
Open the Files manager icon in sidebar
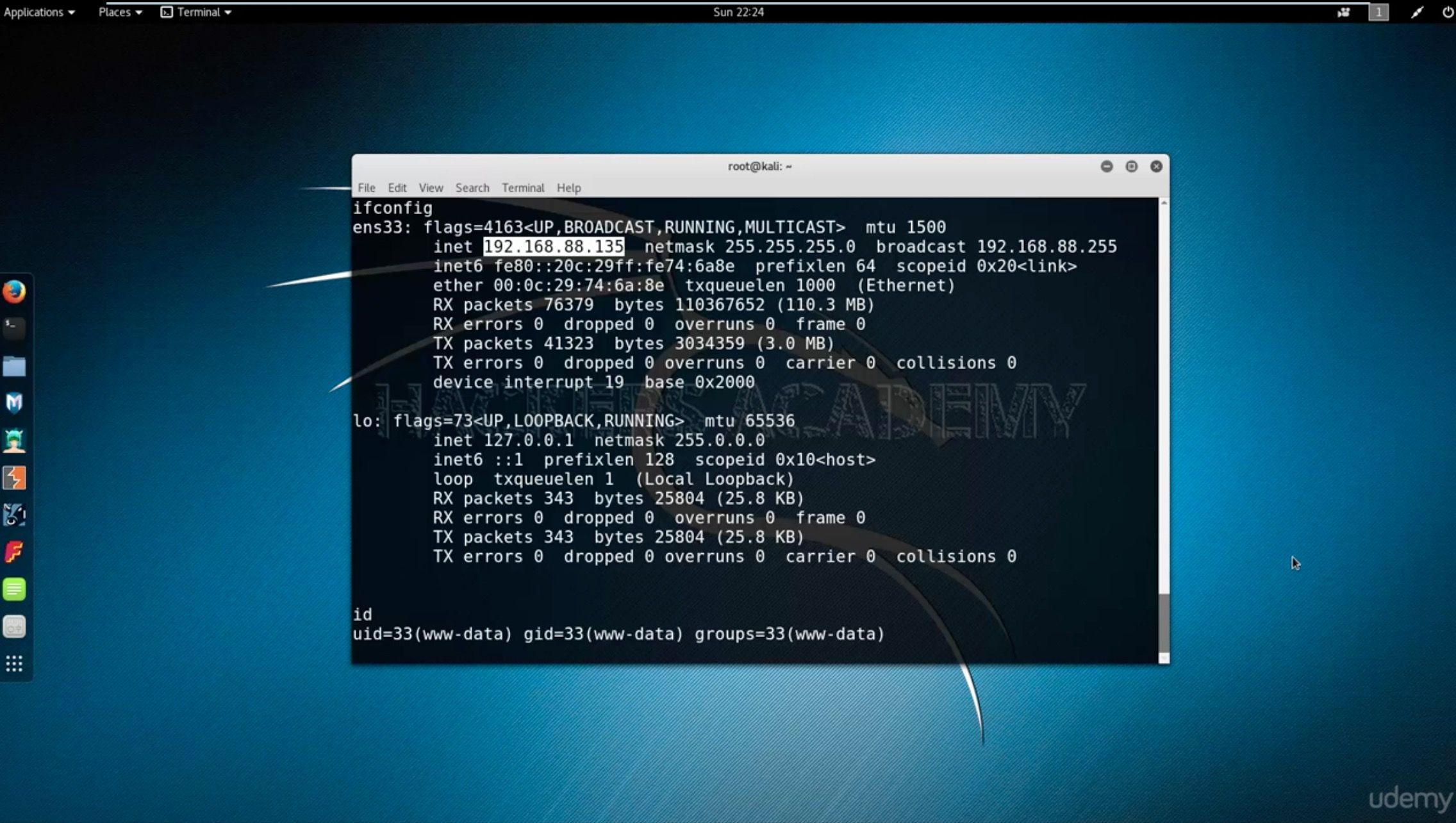click(14, 365)
